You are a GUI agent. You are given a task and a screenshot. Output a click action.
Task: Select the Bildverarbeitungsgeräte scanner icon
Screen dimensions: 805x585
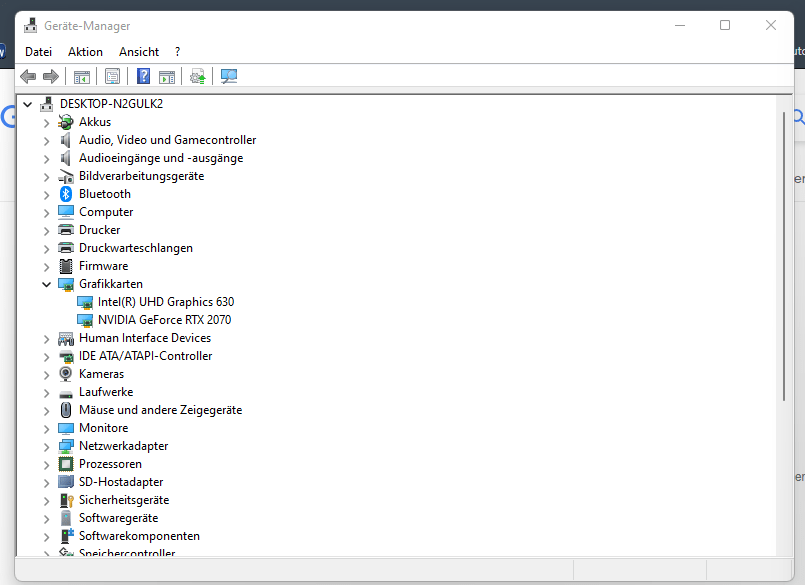tap(66, 176)
